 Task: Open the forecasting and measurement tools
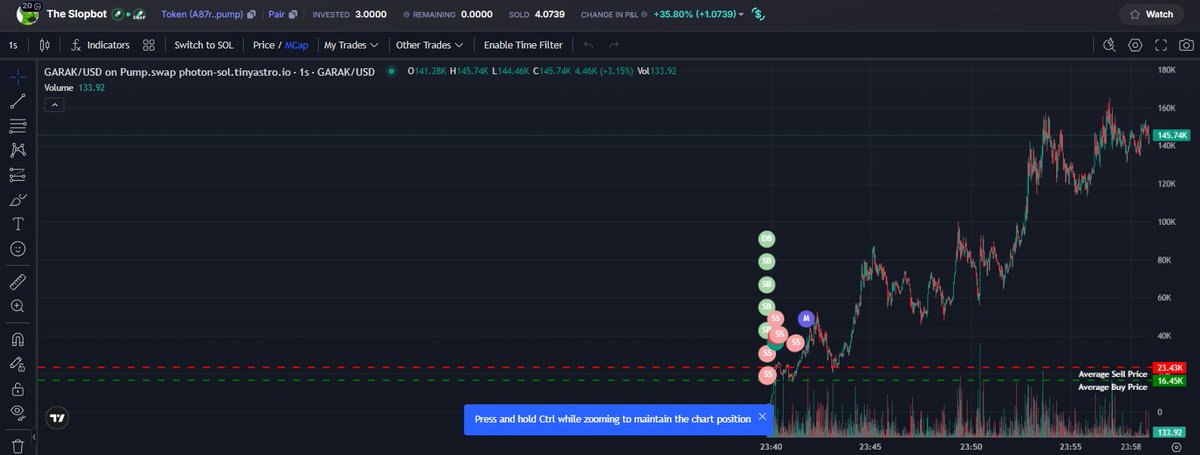[18, 174]
